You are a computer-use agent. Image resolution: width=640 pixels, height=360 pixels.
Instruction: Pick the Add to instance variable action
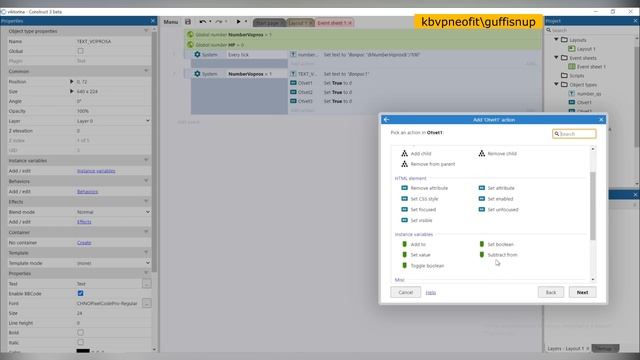pyautogui.click(x=413, y=244)
